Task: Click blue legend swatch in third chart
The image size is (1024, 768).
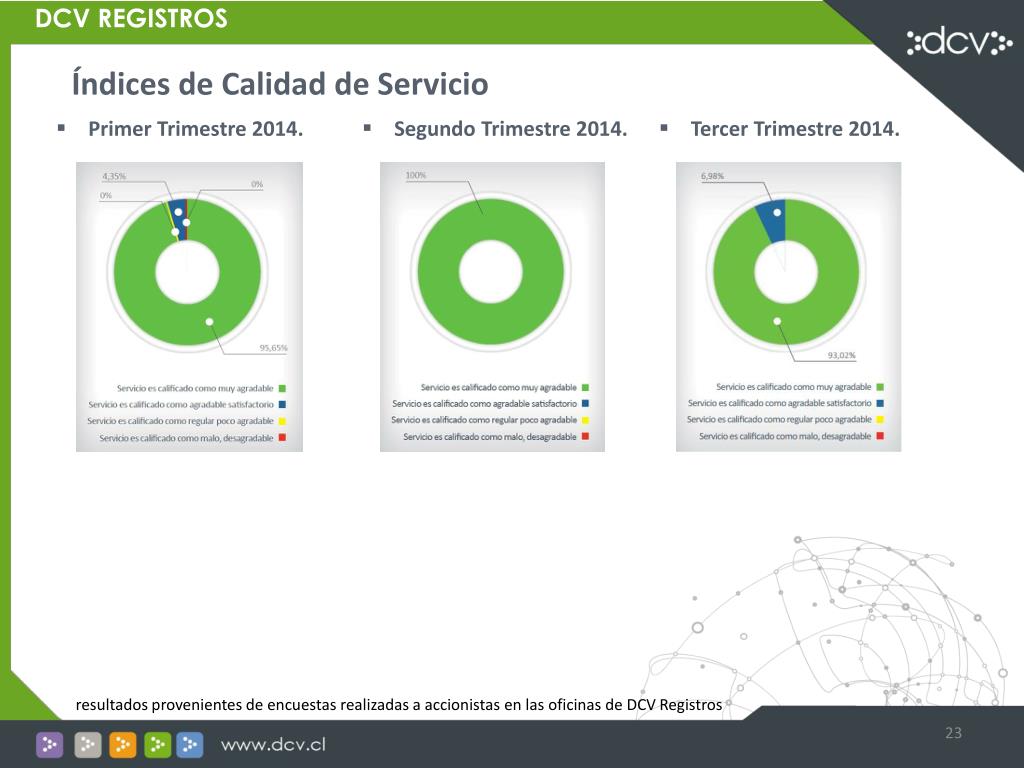Action: tap(880, 403)
